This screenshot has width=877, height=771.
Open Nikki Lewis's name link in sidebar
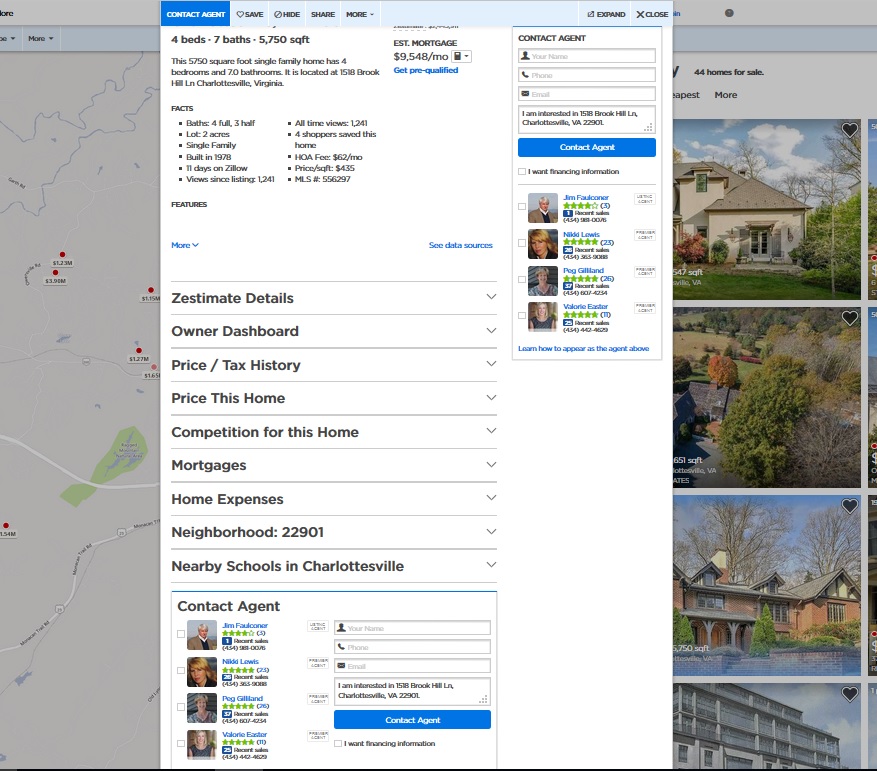581,234
